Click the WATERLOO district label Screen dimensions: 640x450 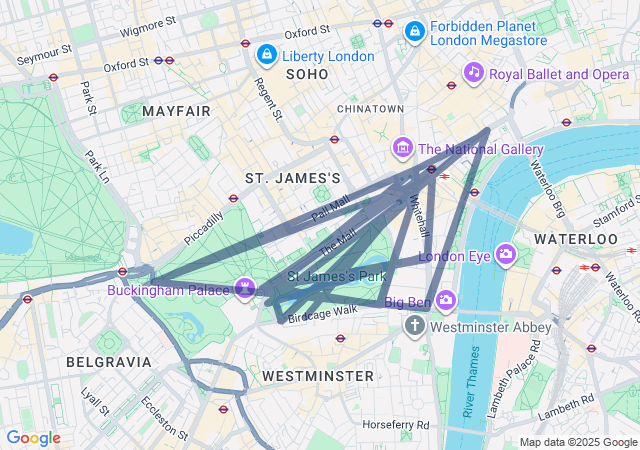tap(576, 239)
